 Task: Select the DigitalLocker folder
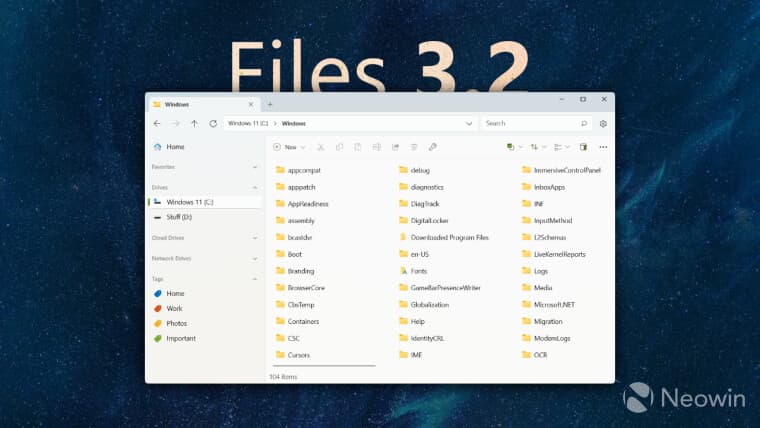point(424,221)
